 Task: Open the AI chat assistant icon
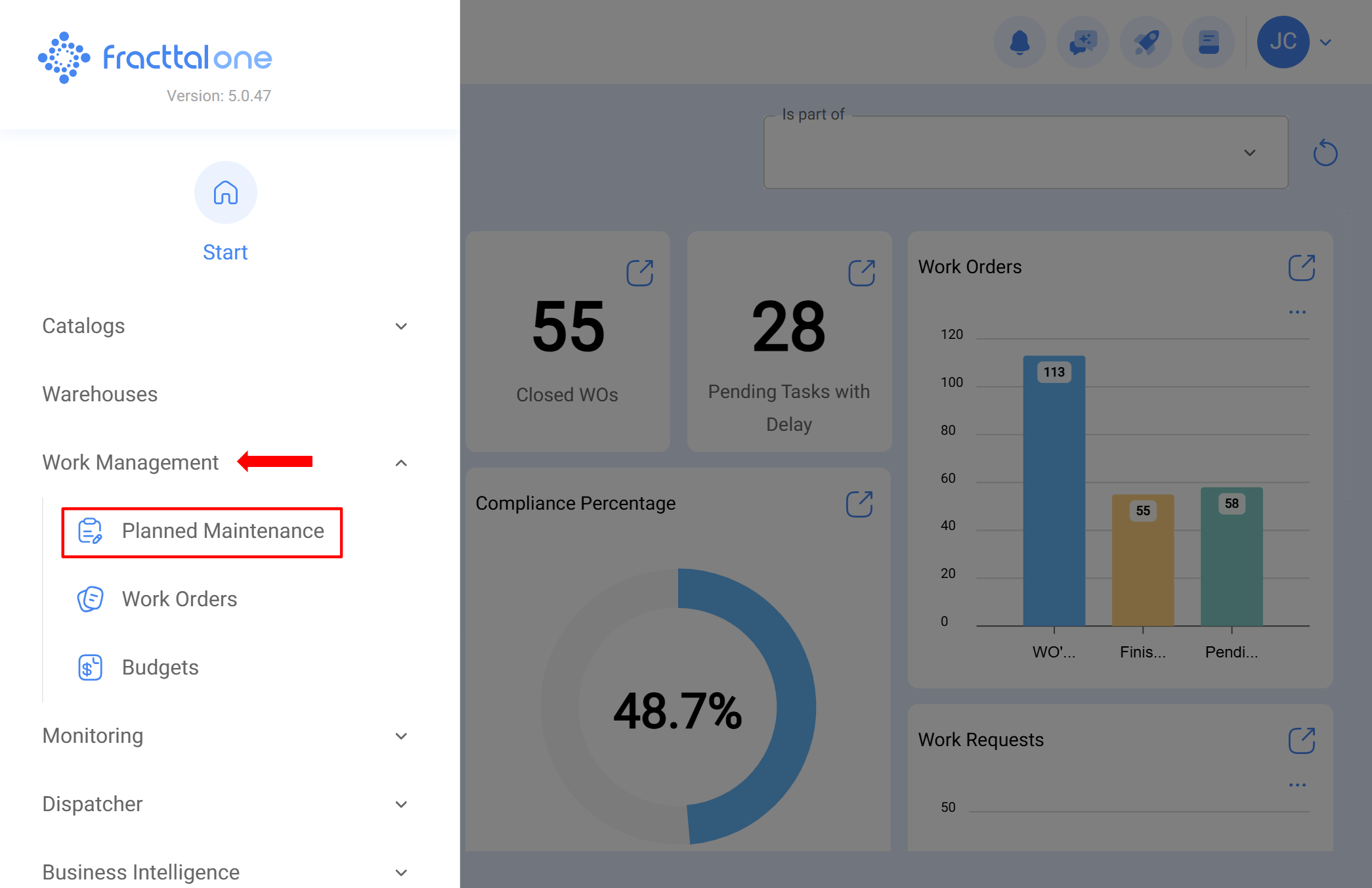click(1082, 41)
